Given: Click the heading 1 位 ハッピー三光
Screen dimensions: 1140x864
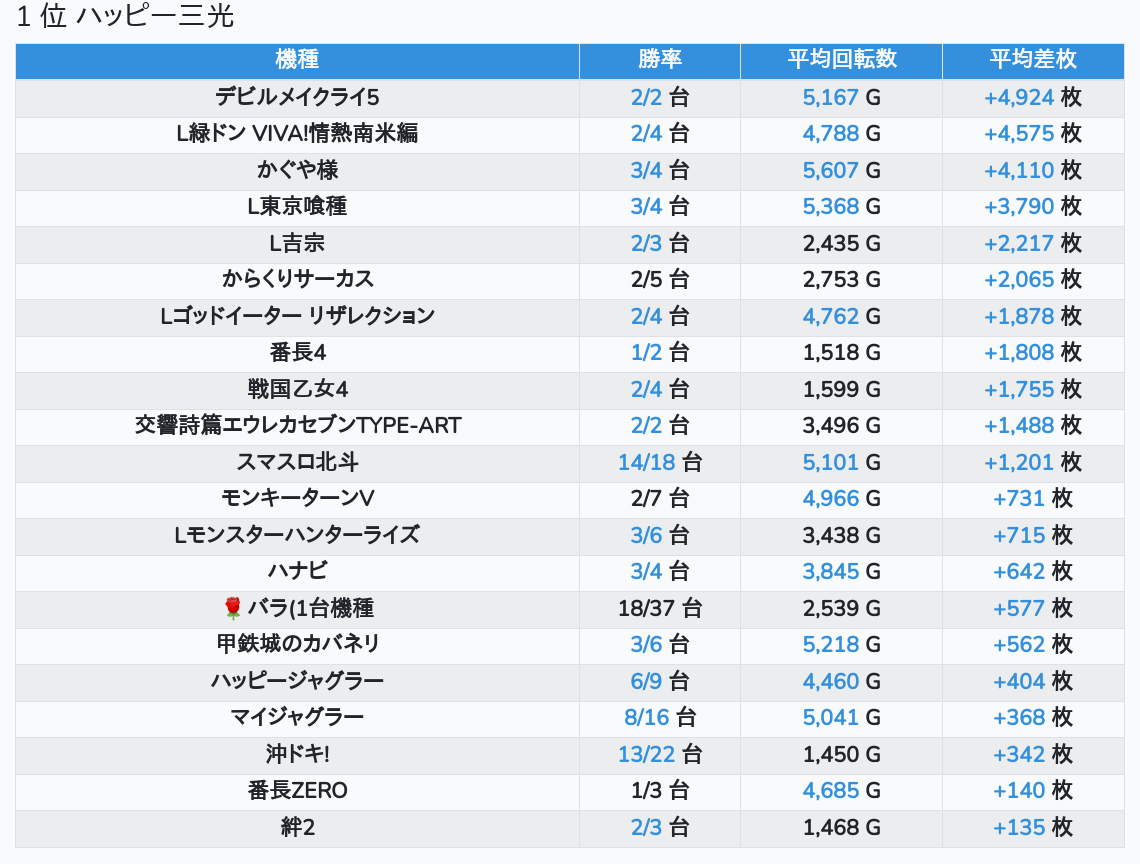Looking at the screenshot, I should (x=125, y=16).
